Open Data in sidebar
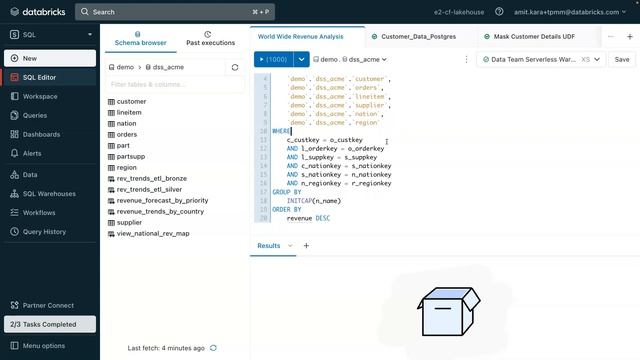 pos(50,175)
